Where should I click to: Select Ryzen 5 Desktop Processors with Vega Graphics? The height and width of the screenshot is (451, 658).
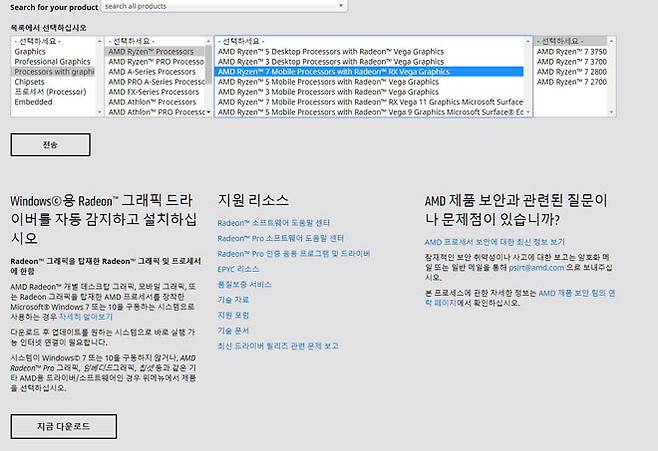pyautogui.click(x=329, y=51)
